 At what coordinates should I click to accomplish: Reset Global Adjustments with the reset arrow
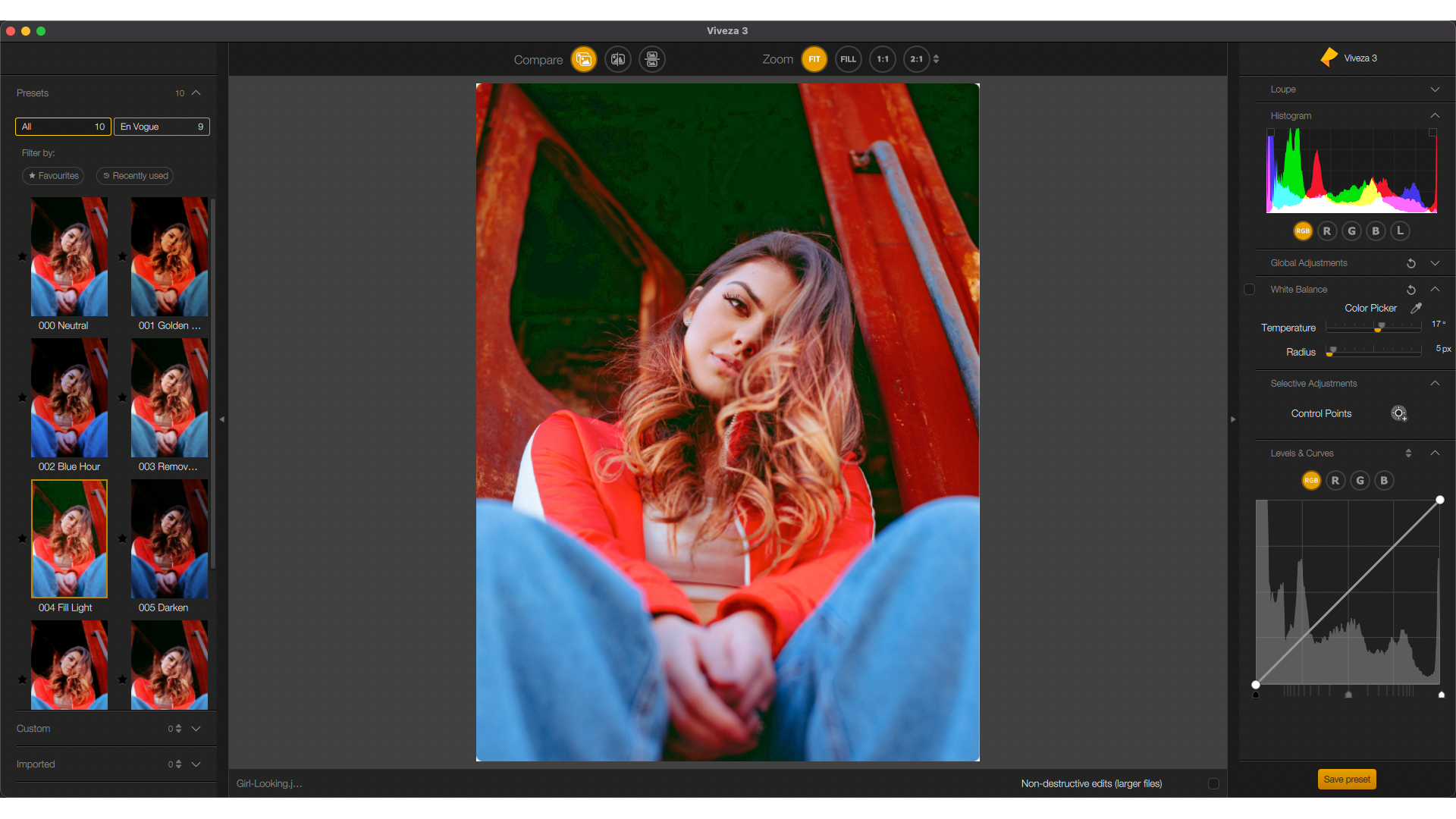point(1411,263)
